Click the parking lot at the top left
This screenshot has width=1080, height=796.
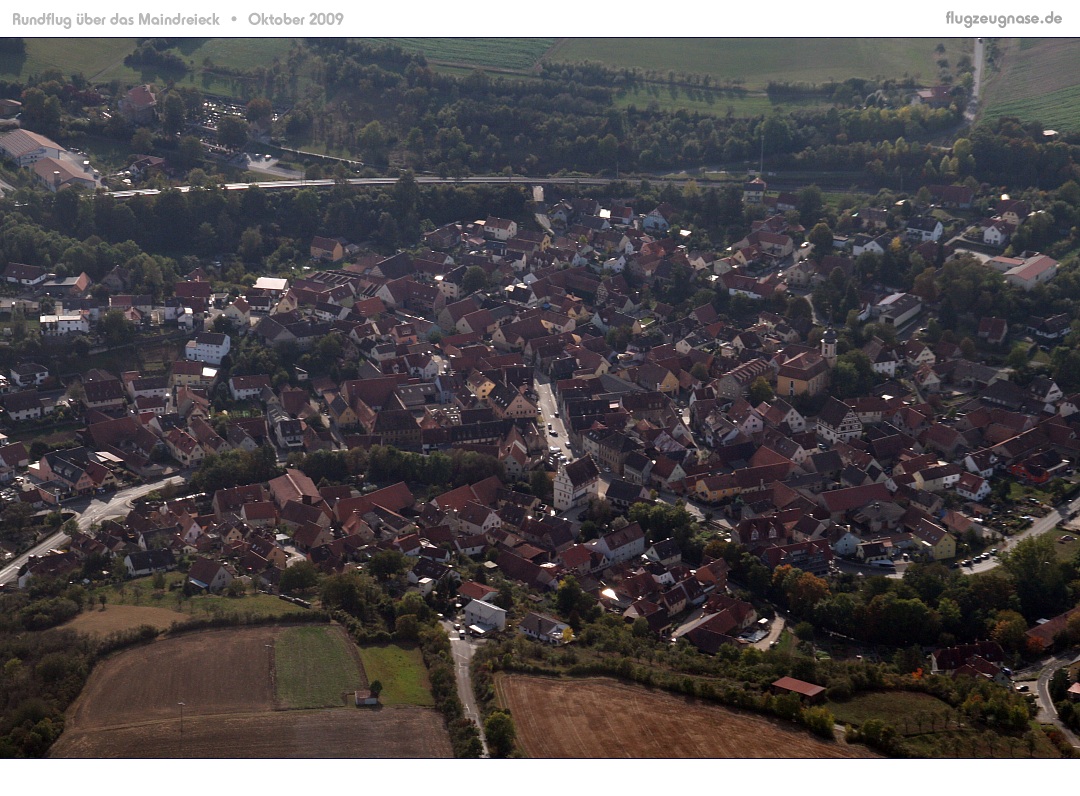pyautogui.click(x=215, y=115)
